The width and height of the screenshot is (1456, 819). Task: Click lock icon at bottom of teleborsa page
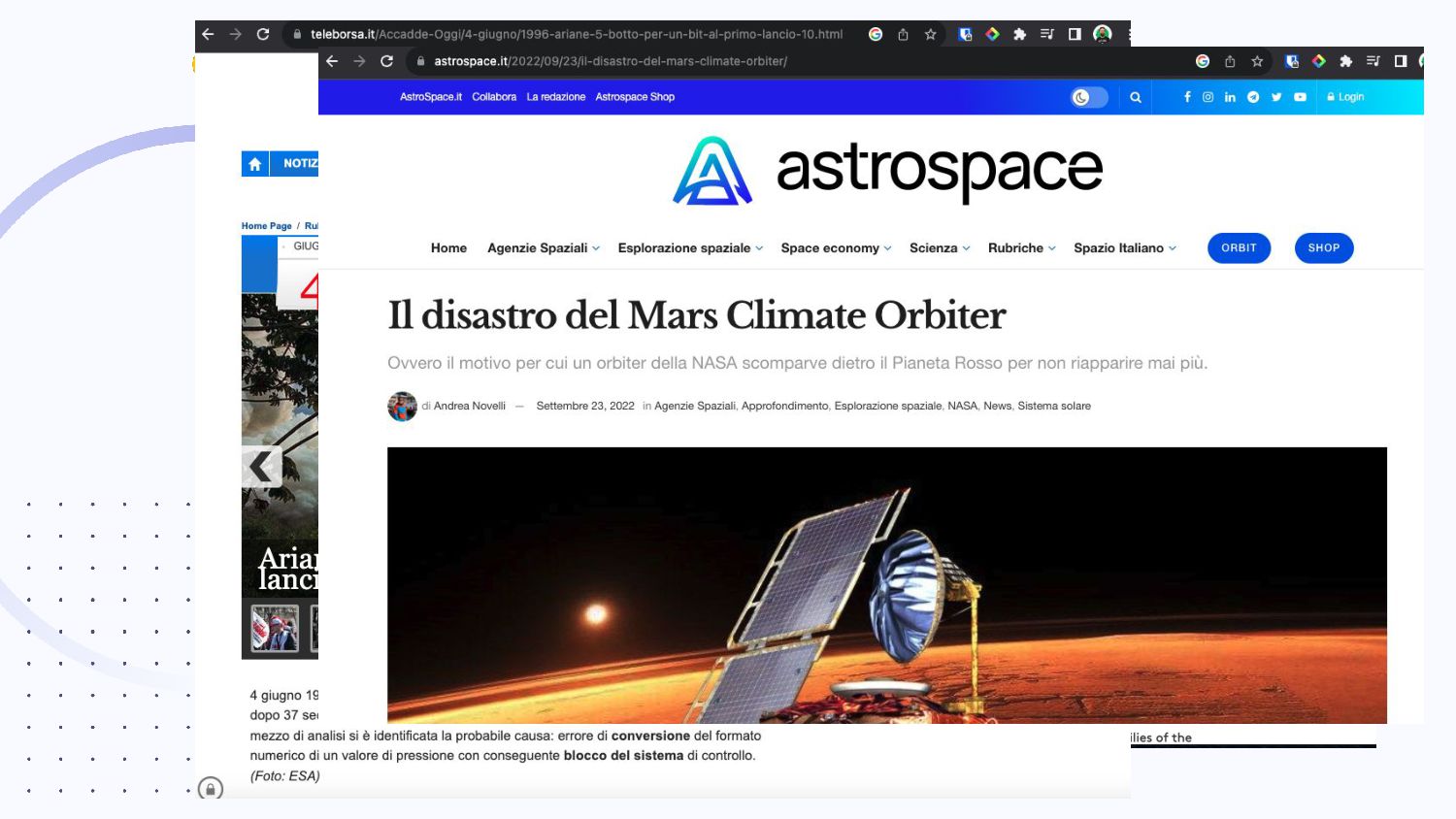point(211,789)
